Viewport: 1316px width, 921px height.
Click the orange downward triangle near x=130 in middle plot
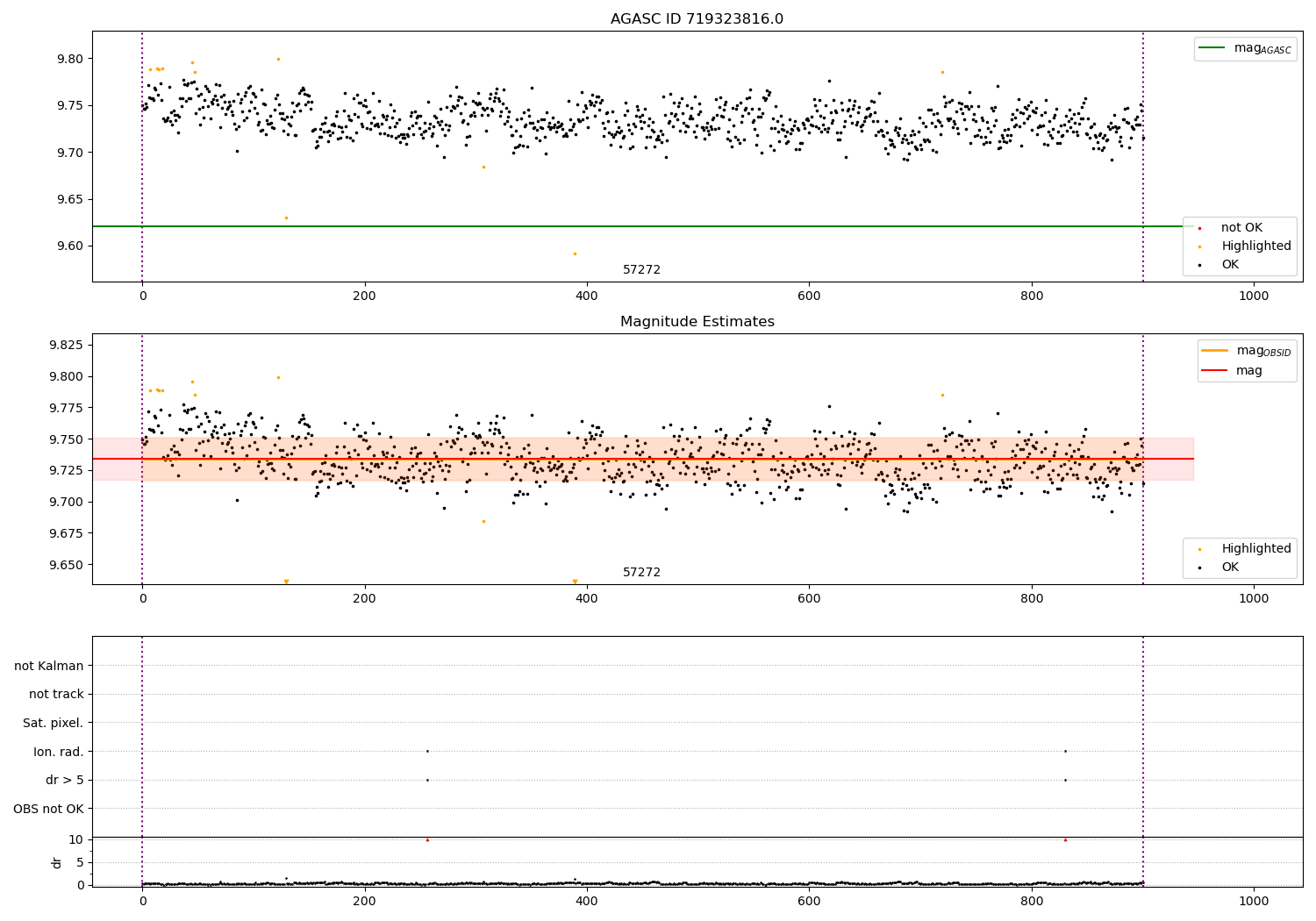click(x=286, y=582)
